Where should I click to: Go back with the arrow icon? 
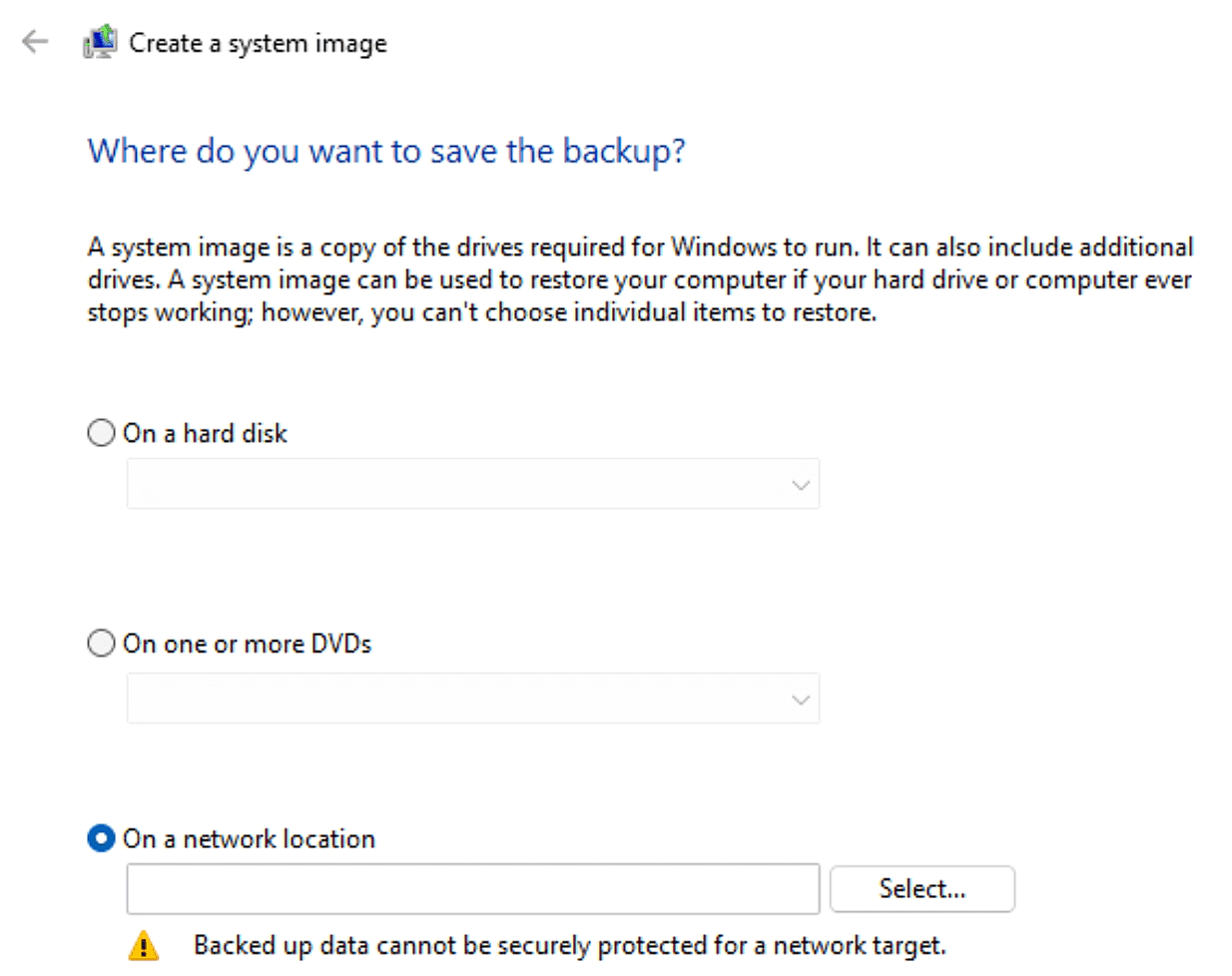[x=35, y=42]
